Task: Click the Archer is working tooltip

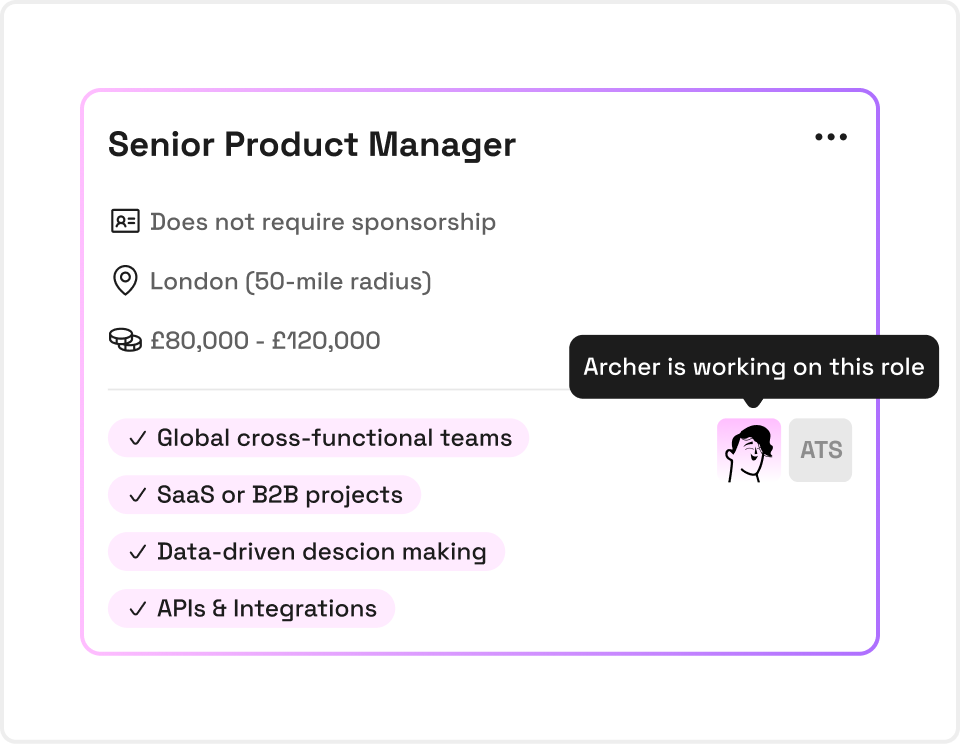Action: coord(754,367)
